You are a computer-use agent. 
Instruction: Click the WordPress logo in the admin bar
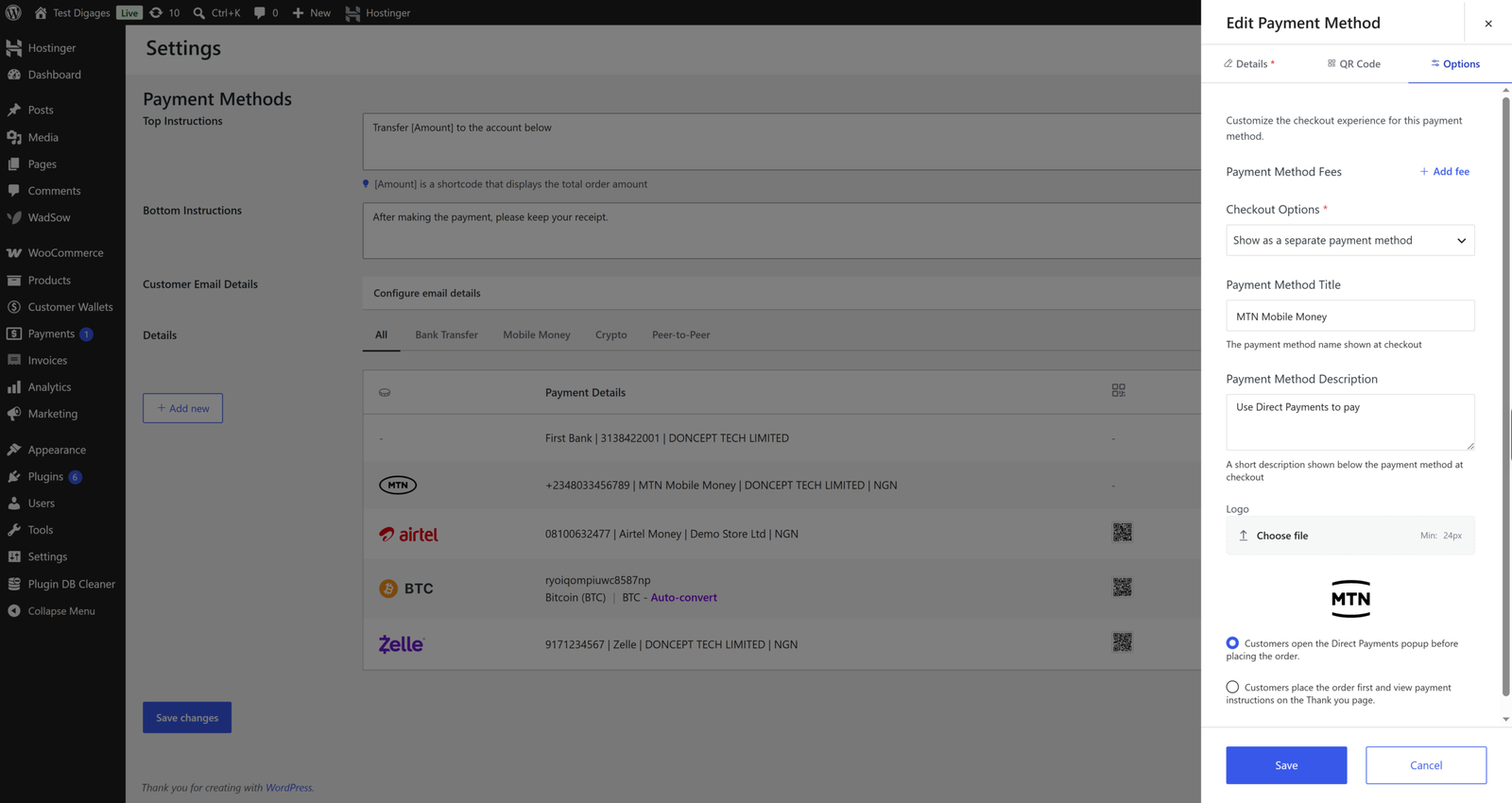(x=13, y=12)
